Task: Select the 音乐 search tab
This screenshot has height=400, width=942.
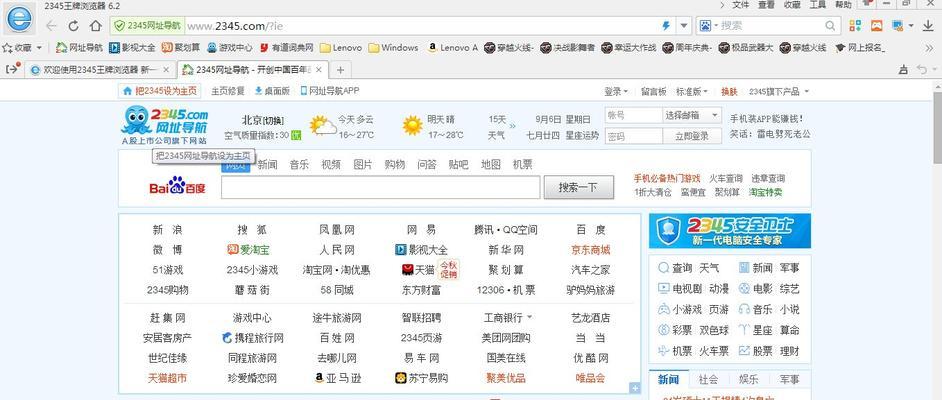Action: pos(299,165)
